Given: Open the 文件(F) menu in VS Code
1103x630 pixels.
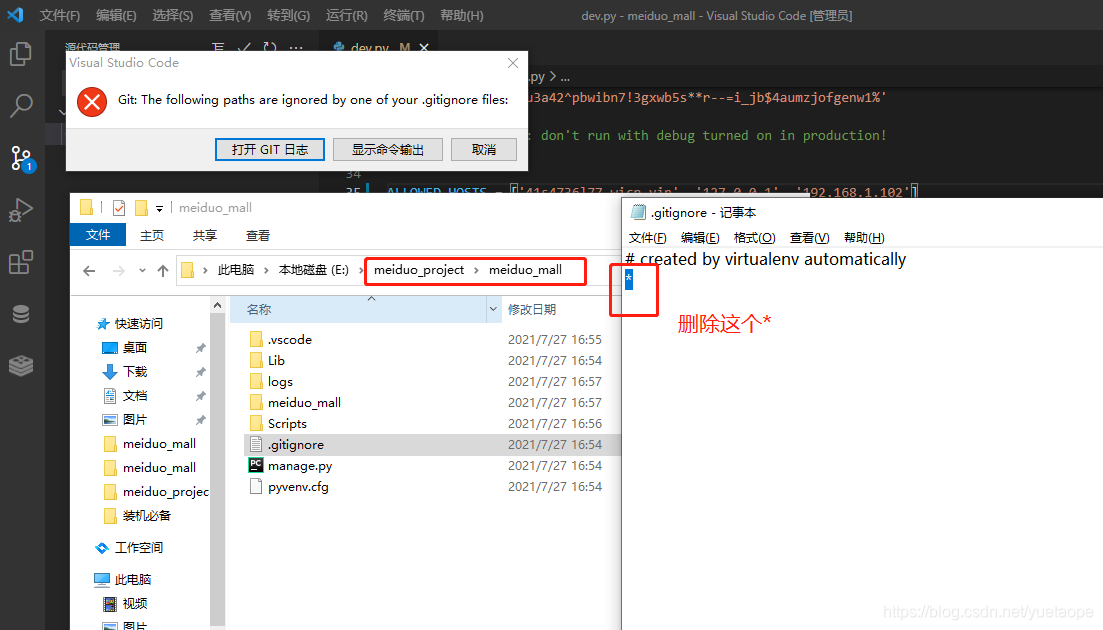Looking at the screenshot, I should (x=60, y=15).
